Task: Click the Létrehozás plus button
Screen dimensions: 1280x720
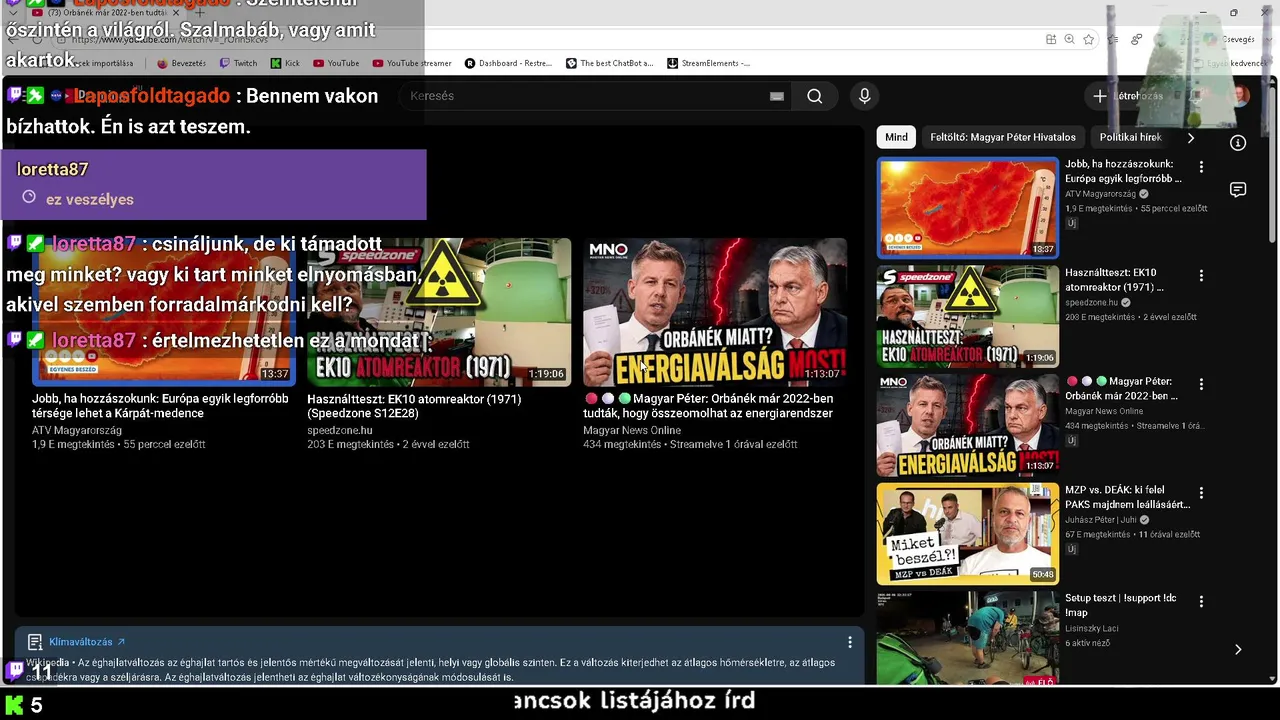Action: pyautogui.click(x=1127, y=96)
